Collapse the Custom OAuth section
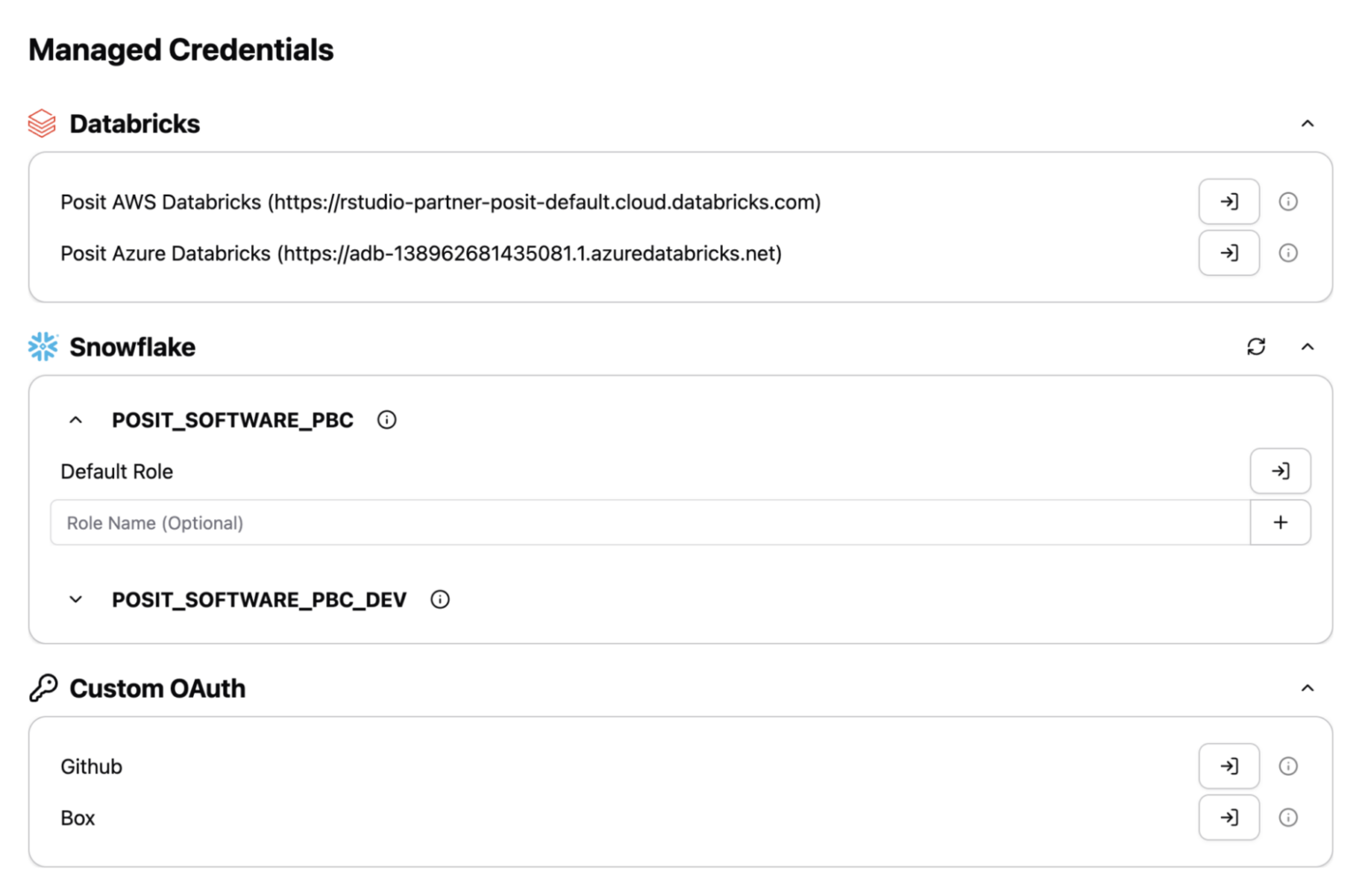The image size is (1359, 896). point(1308,687)
